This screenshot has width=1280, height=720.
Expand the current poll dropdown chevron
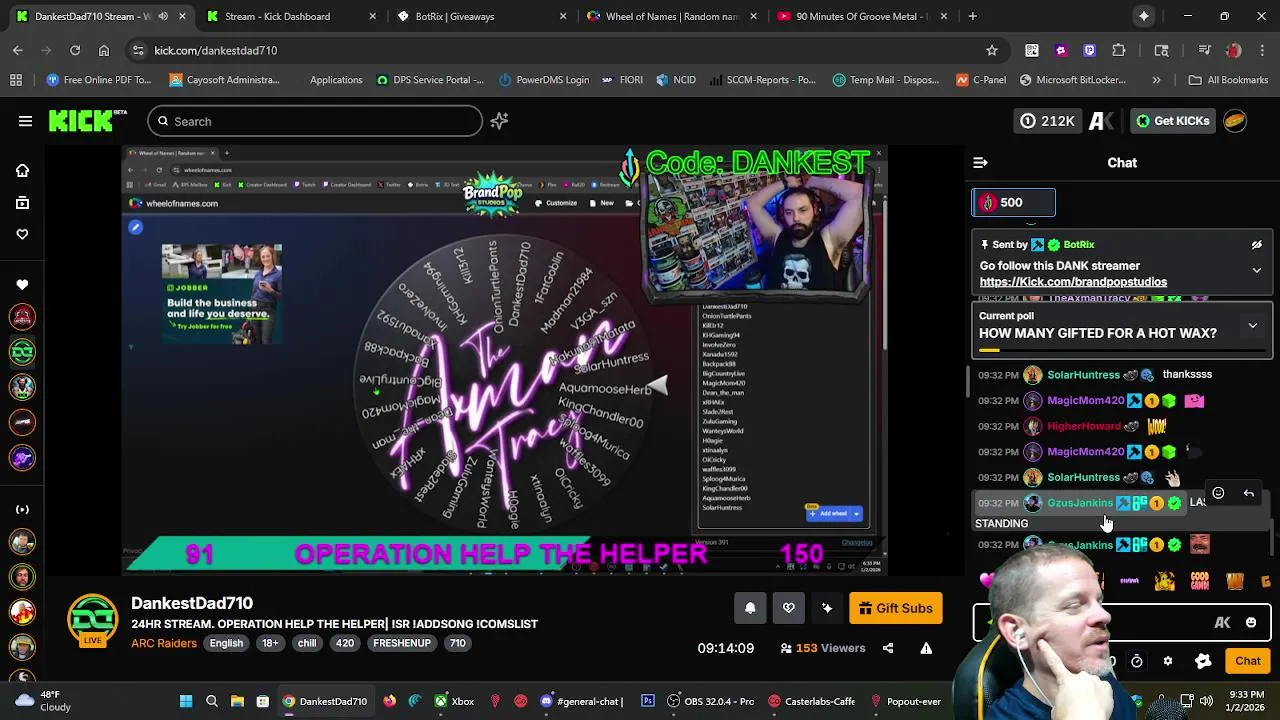tap(1252, 325)
